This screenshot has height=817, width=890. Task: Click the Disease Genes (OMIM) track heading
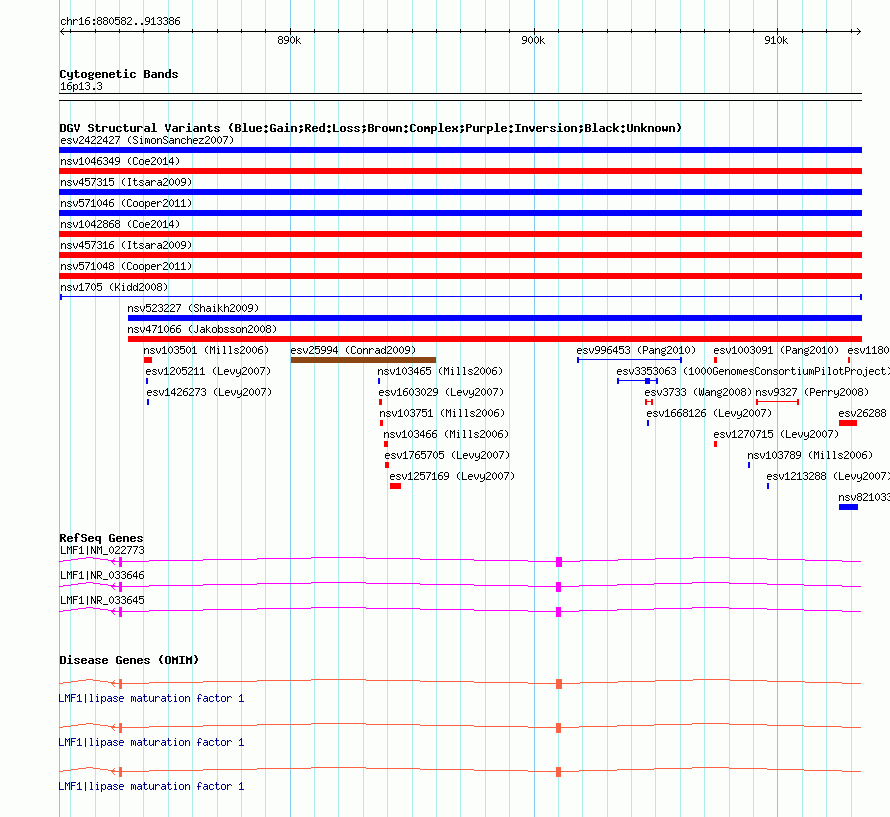click(129, 660)
